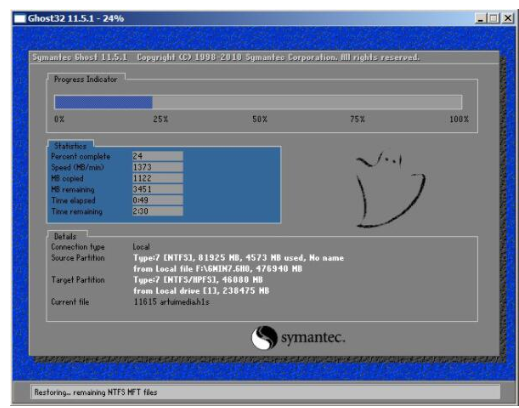Click the Symantec yin-yang logo
This screenshot has width=519, height=408.
(x=264, y=337)
